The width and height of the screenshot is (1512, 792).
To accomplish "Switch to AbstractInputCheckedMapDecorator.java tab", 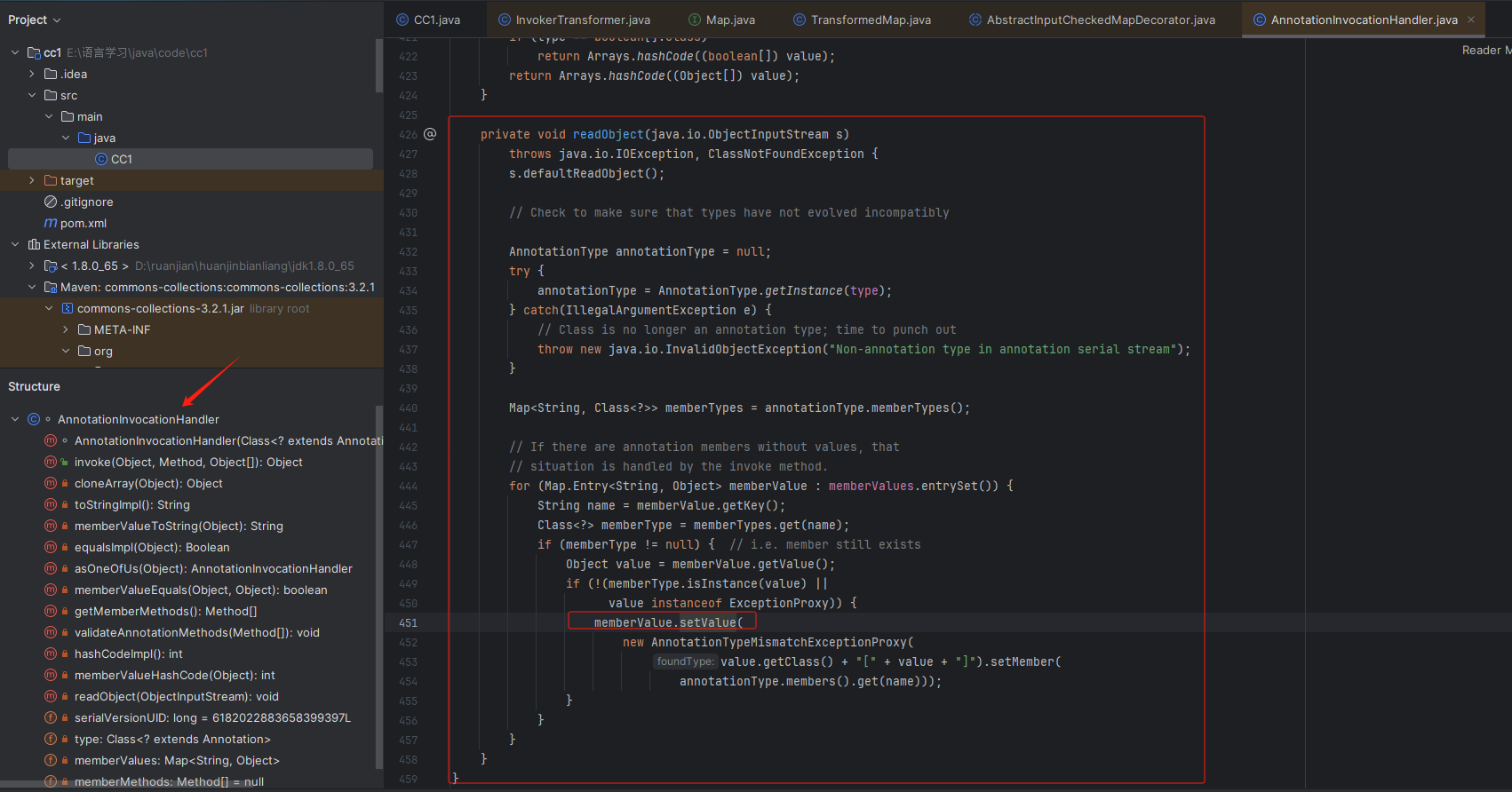I will click(1101, 20).
